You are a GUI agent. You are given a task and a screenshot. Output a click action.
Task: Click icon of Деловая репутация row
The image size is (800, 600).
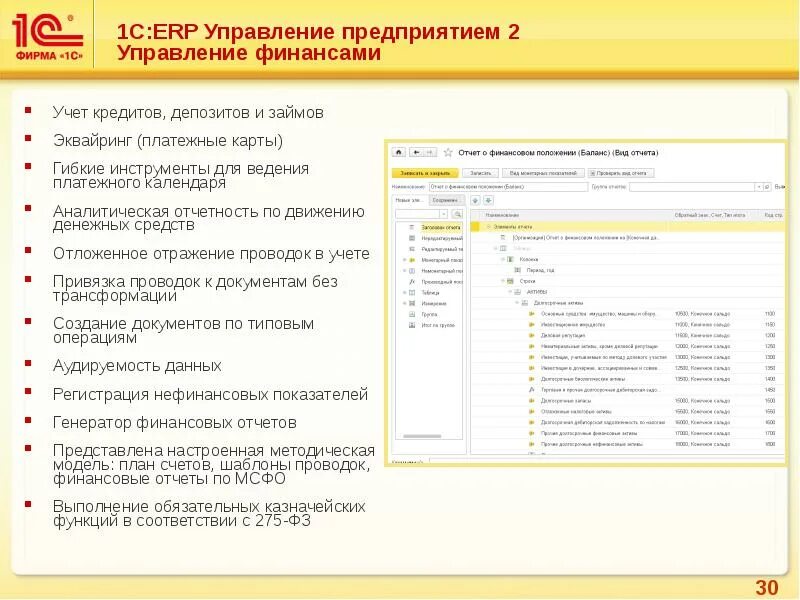531,335
